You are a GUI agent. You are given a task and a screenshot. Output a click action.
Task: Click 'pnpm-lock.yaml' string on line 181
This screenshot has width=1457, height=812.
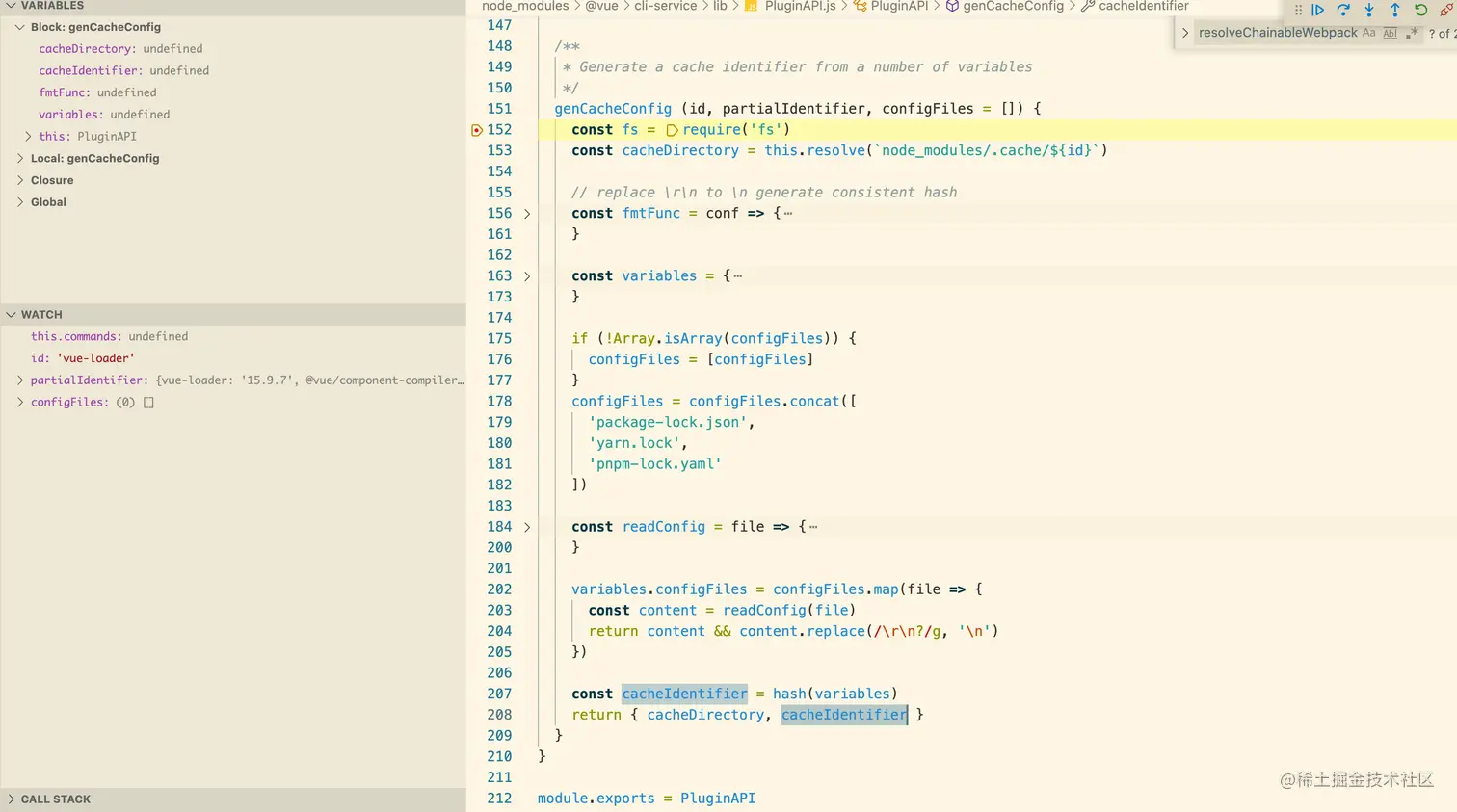pyautogui.click(x=655, y=464)
